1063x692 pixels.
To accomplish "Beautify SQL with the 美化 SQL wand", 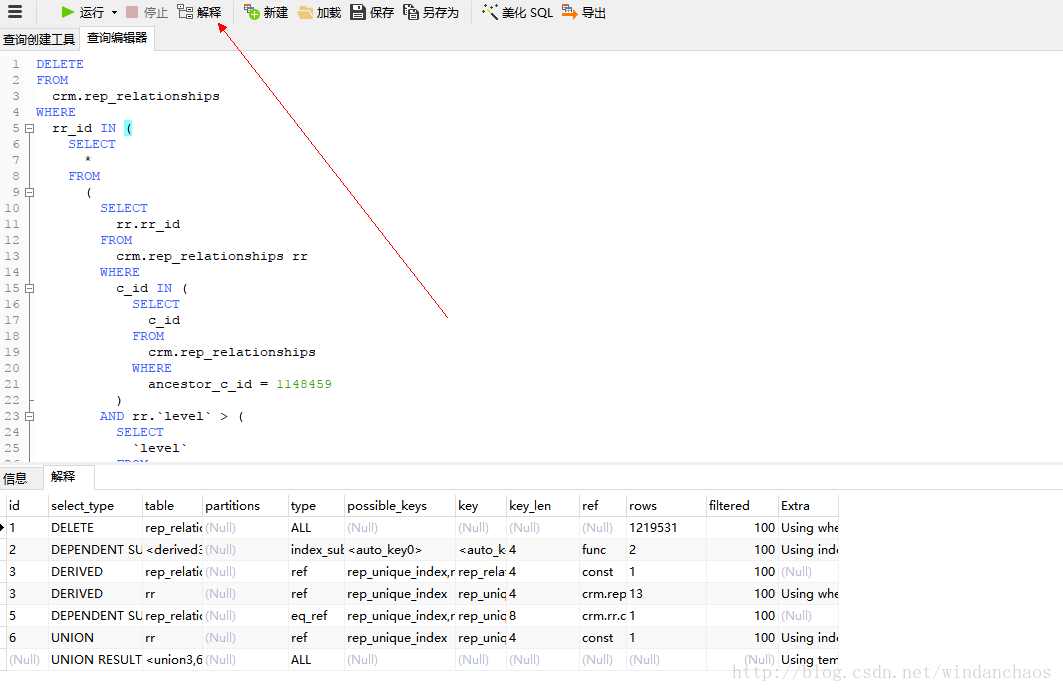I will click(490, 12).
